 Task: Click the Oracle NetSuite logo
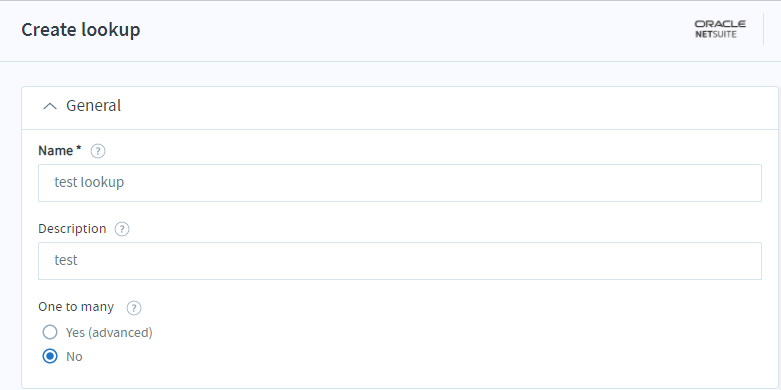tap(720, 29)
